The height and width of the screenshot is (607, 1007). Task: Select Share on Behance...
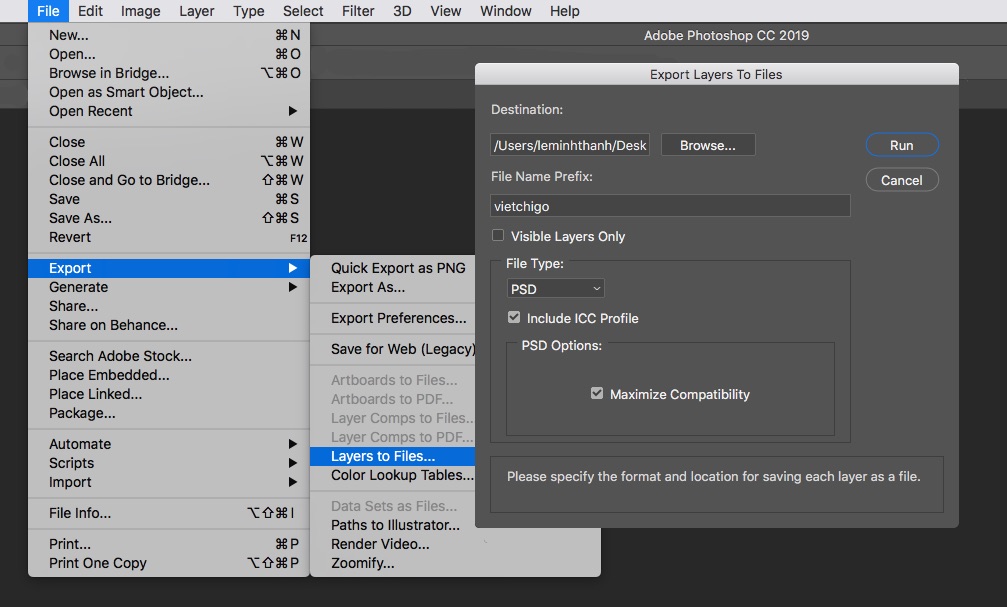pyautogui.click(x=169, y=325)
